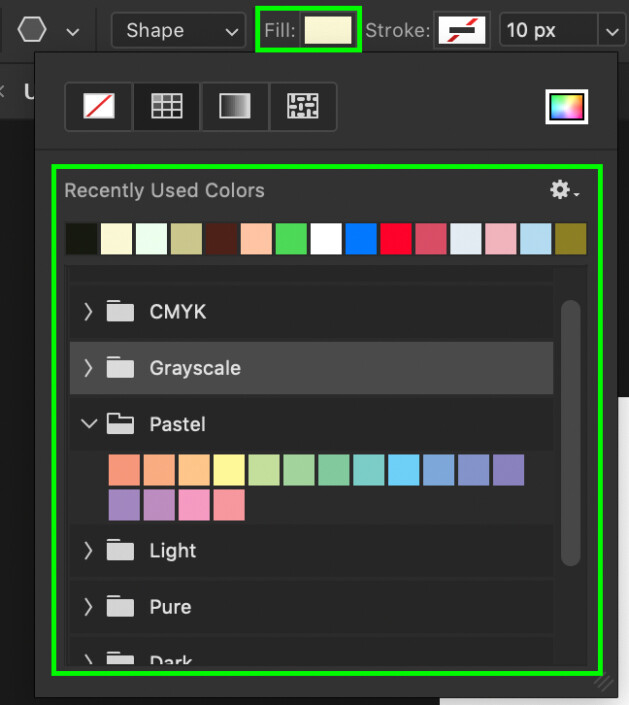Click the Fill color box
629x705 pixels.
pyautogui.click(x=327, y=31)
